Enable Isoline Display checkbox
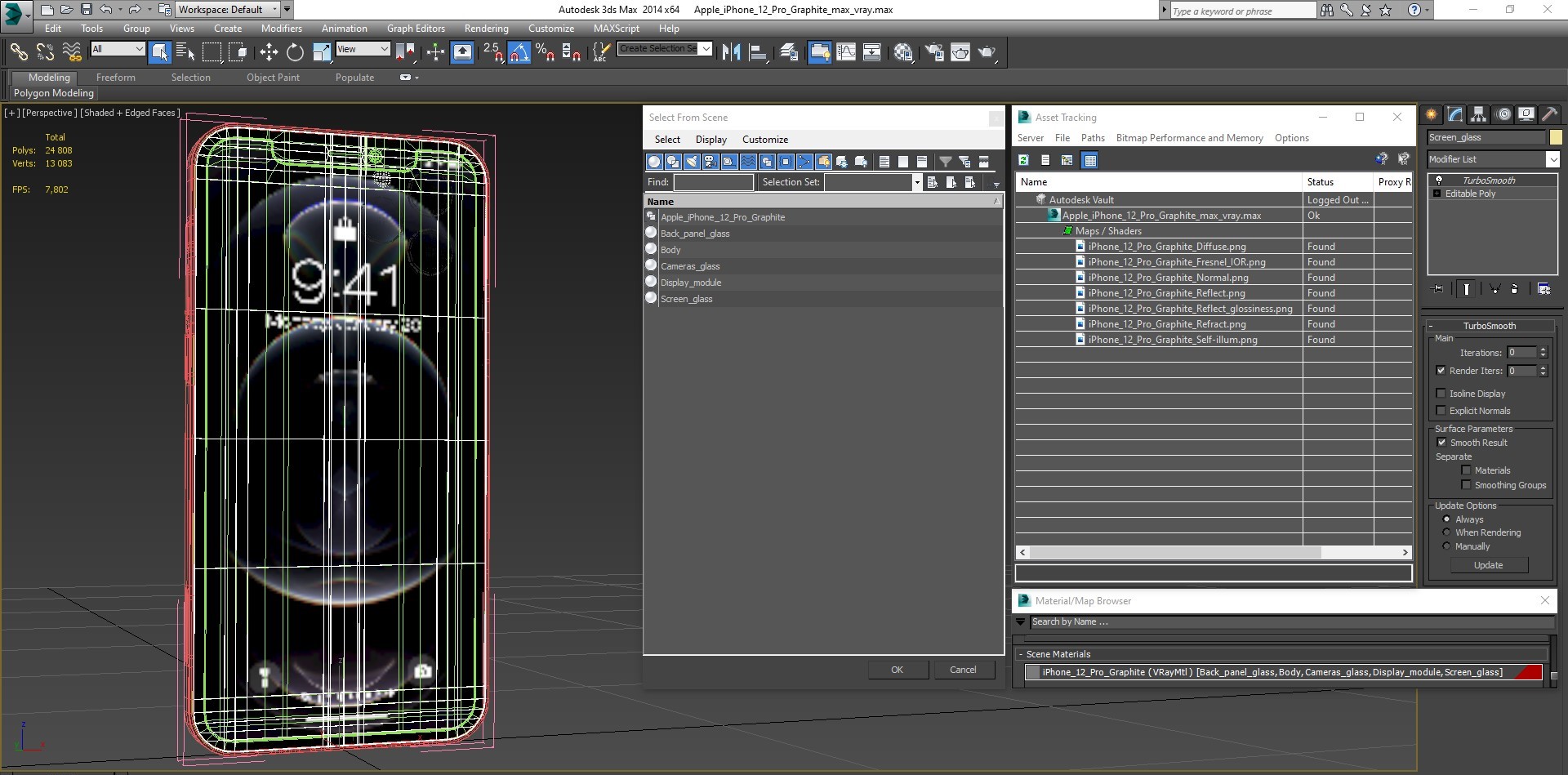 (x=1441, y=394)
